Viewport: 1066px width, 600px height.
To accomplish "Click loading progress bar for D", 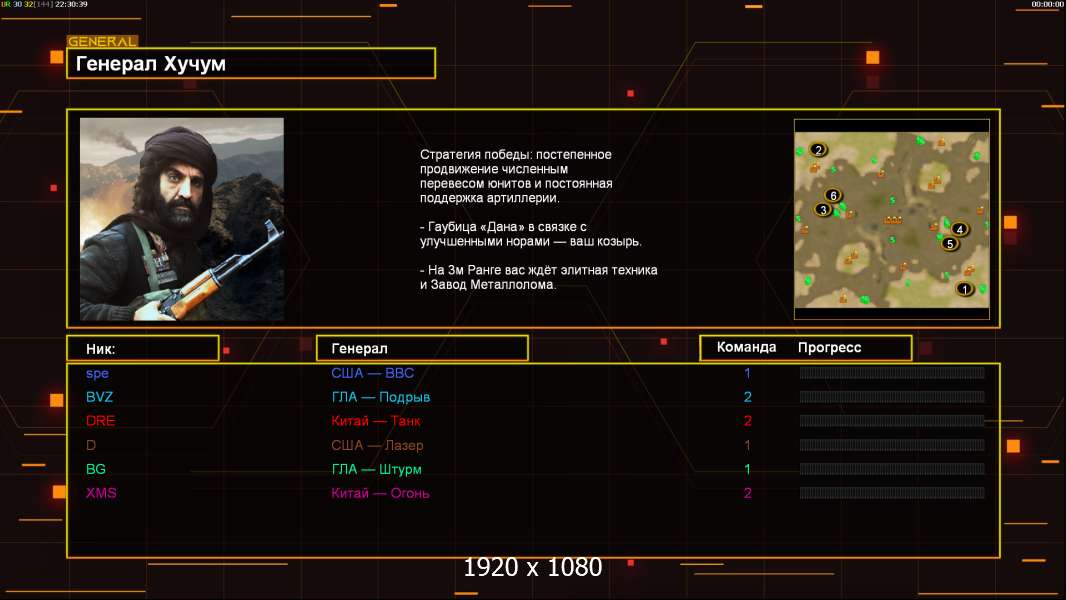I will pyautogui.click(x=892, y=444).
